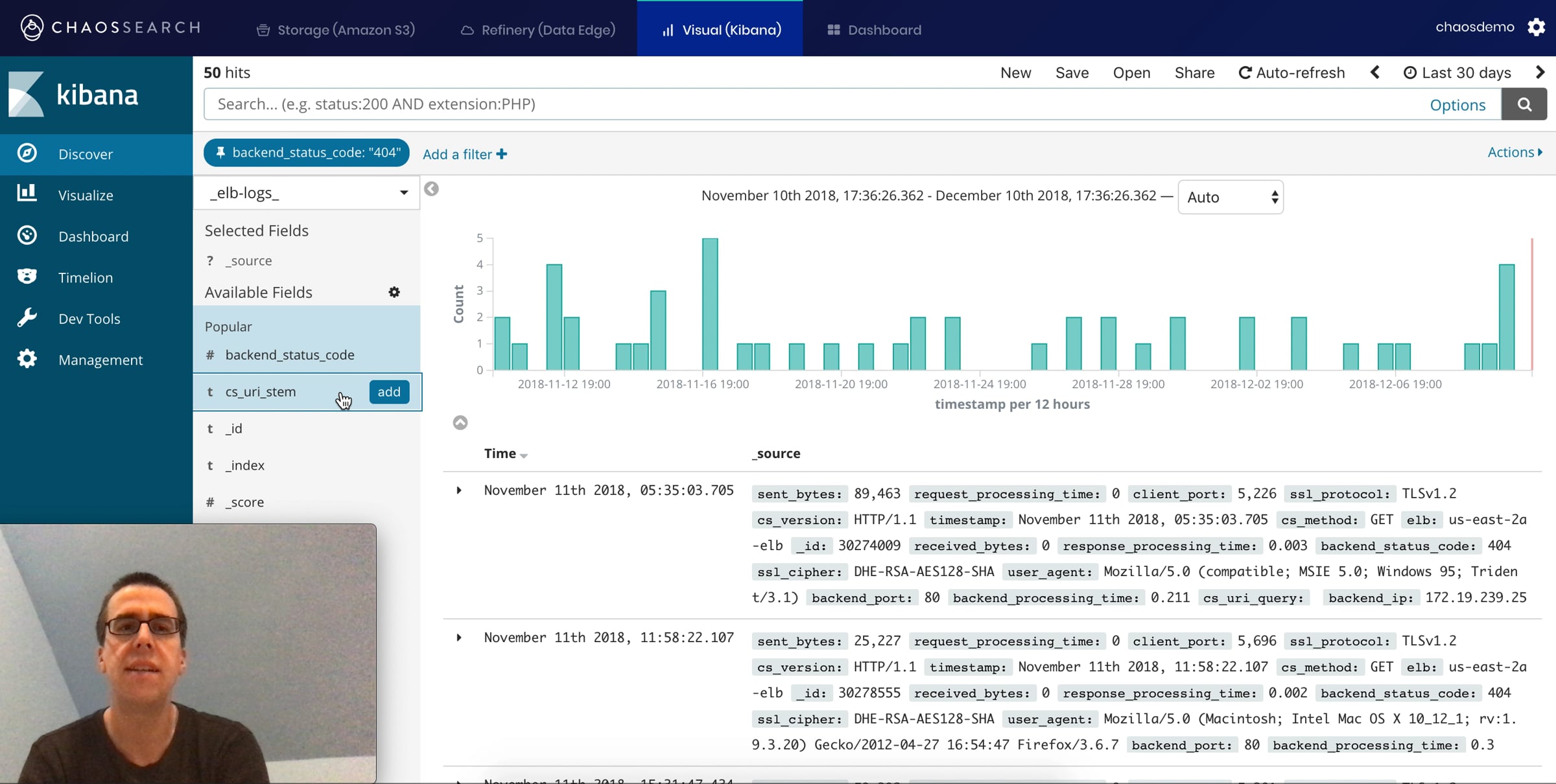Click the chaosdemo username

pyautogui.click(x=1475, y=27)
